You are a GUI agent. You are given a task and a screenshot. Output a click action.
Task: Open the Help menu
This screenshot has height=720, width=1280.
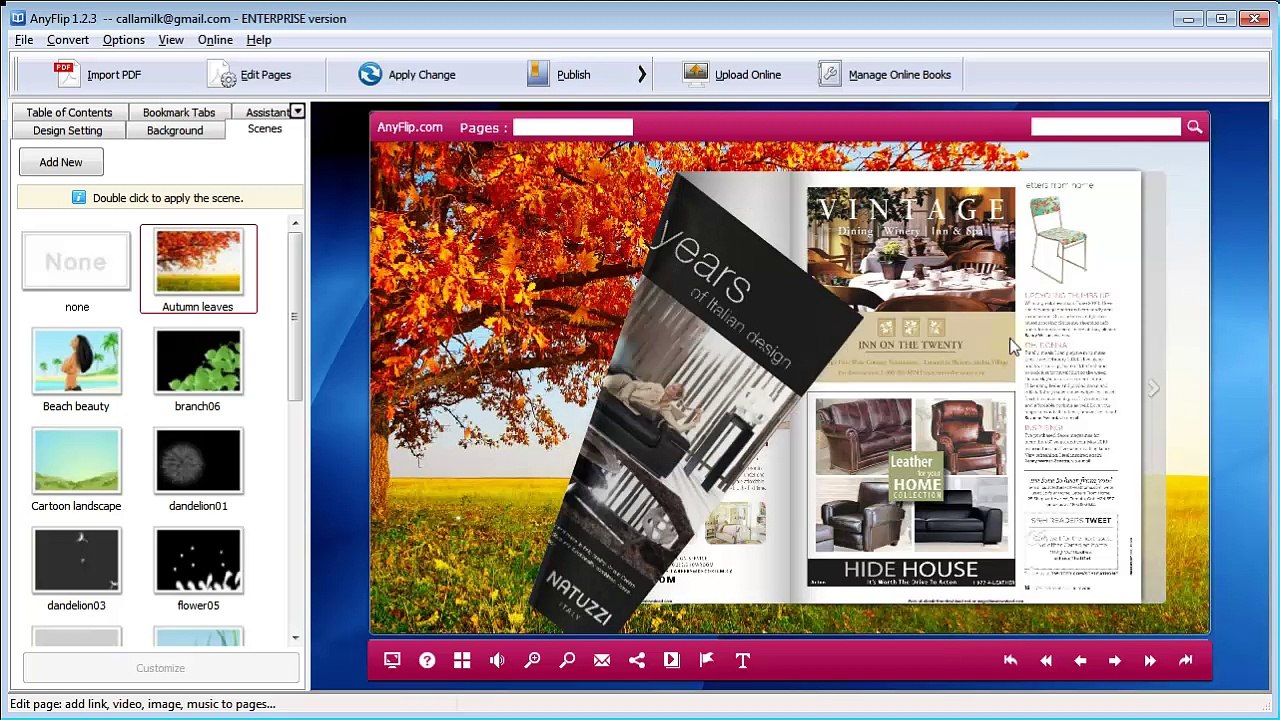pyautogui.click(x=259, y=40)
